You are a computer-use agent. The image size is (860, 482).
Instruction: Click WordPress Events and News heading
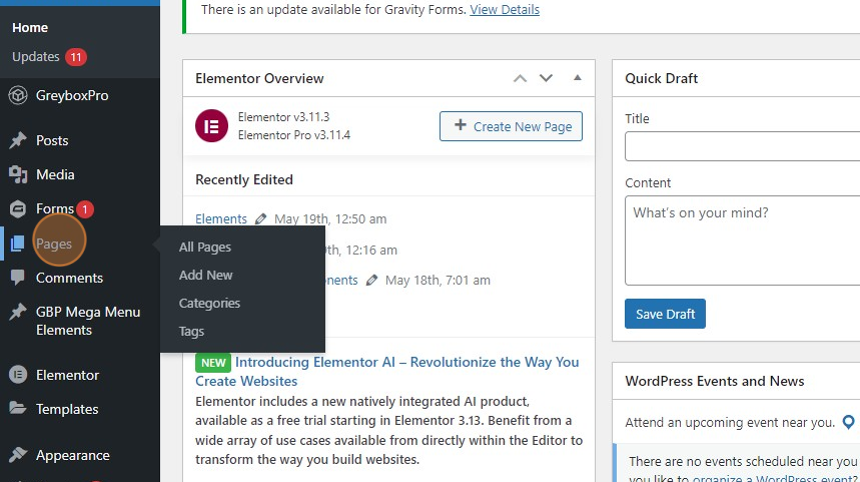714,381
